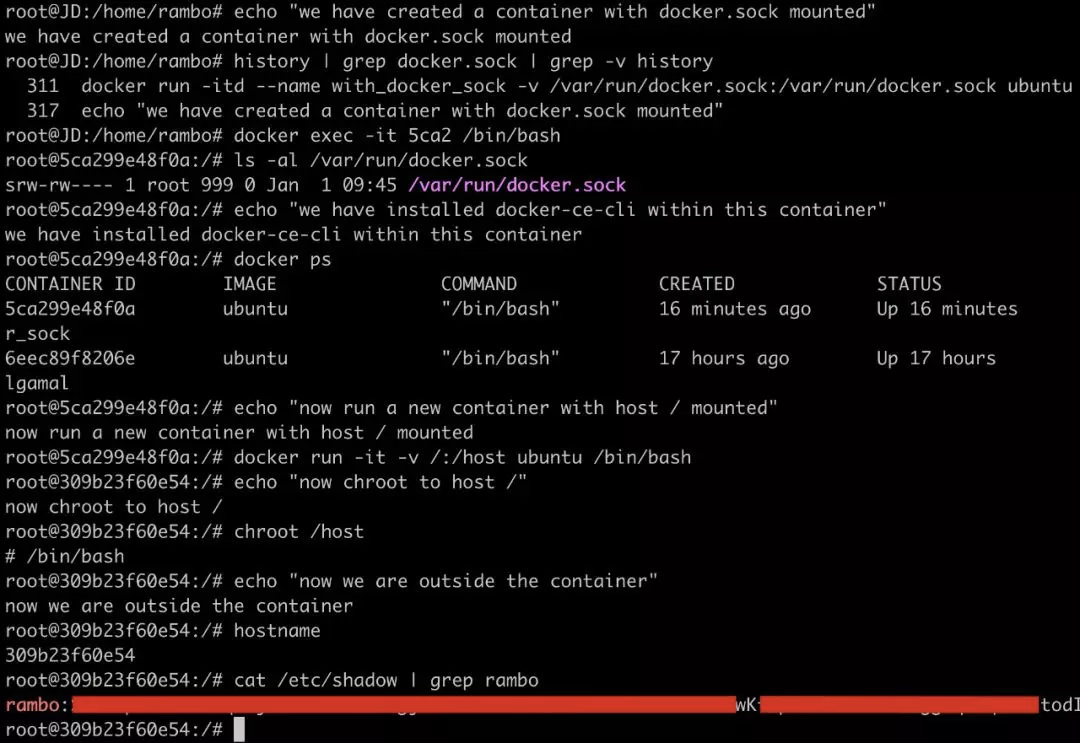Click output 'now we are outside the container'
This screenshot has width=1080, height=743.
pyautogui.click(x=178, y=606)
